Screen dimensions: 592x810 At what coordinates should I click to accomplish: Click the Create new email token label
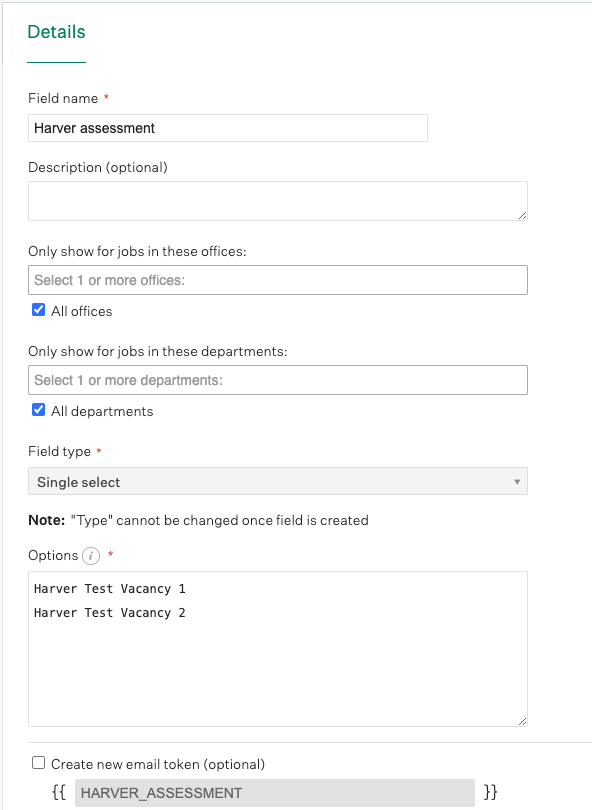click(158, 765)
